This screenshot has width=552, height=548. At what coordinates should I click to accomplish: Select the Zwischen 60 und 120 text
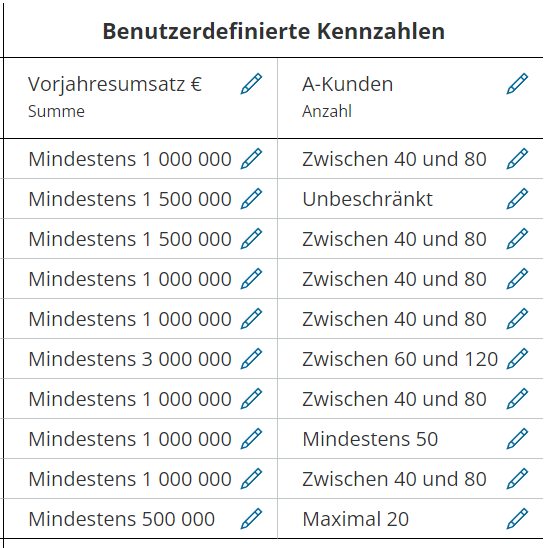click(400, 359)
